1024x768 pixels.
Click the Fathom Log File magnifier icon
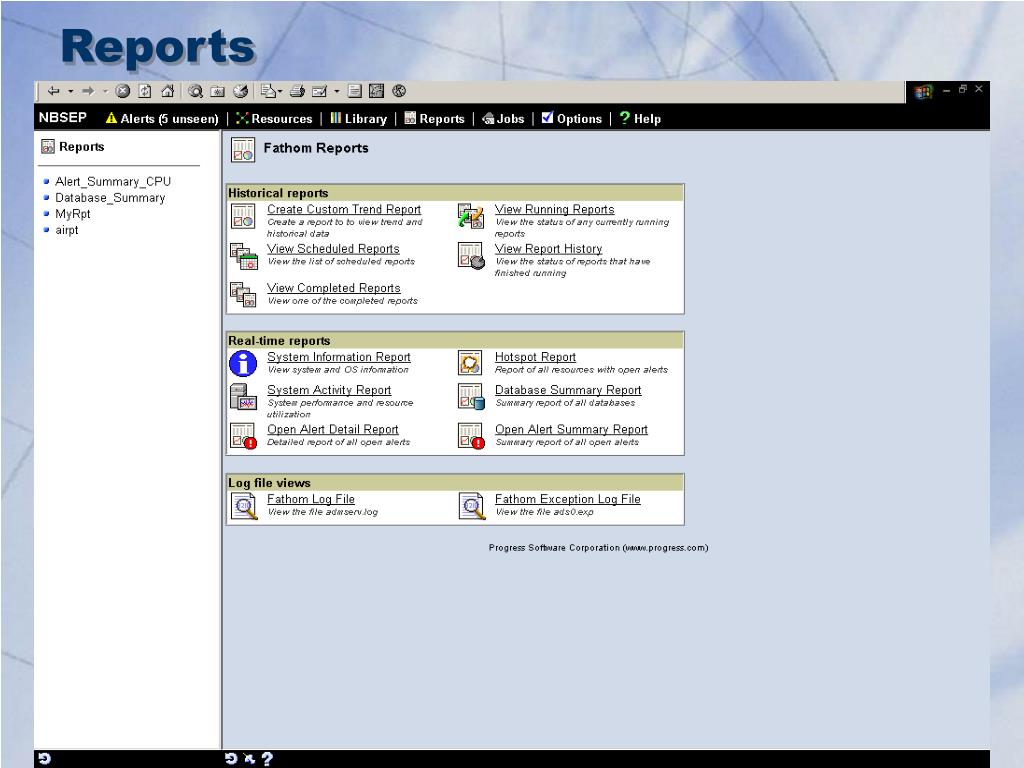pyautogui.click(x=244, y=506)
